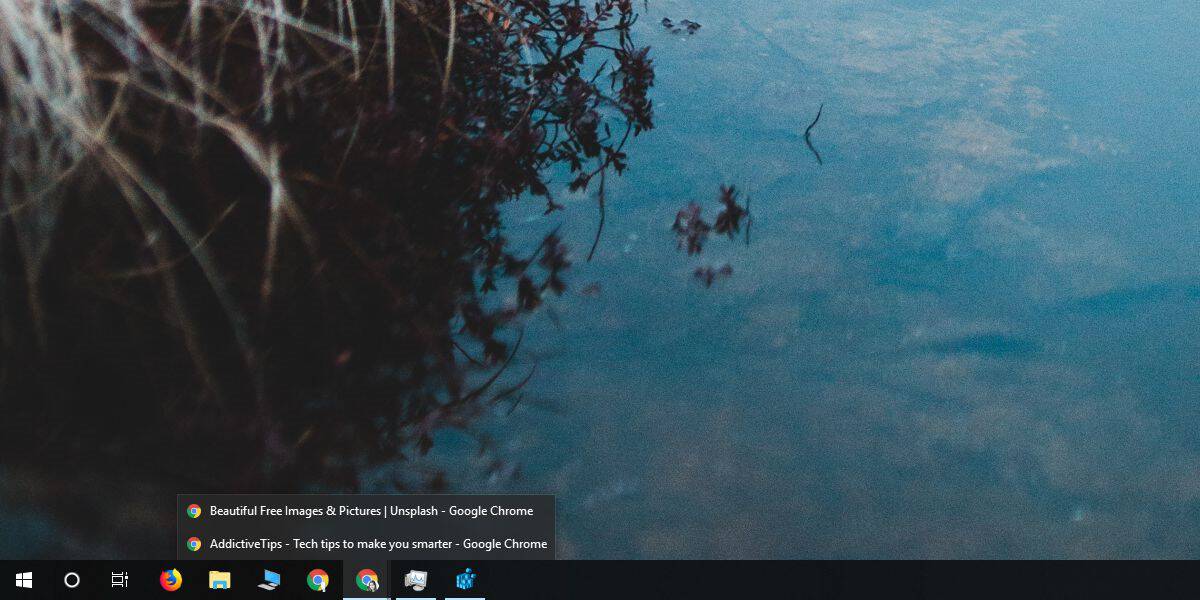Launch Firefox from the taskbar

(171, 580)
